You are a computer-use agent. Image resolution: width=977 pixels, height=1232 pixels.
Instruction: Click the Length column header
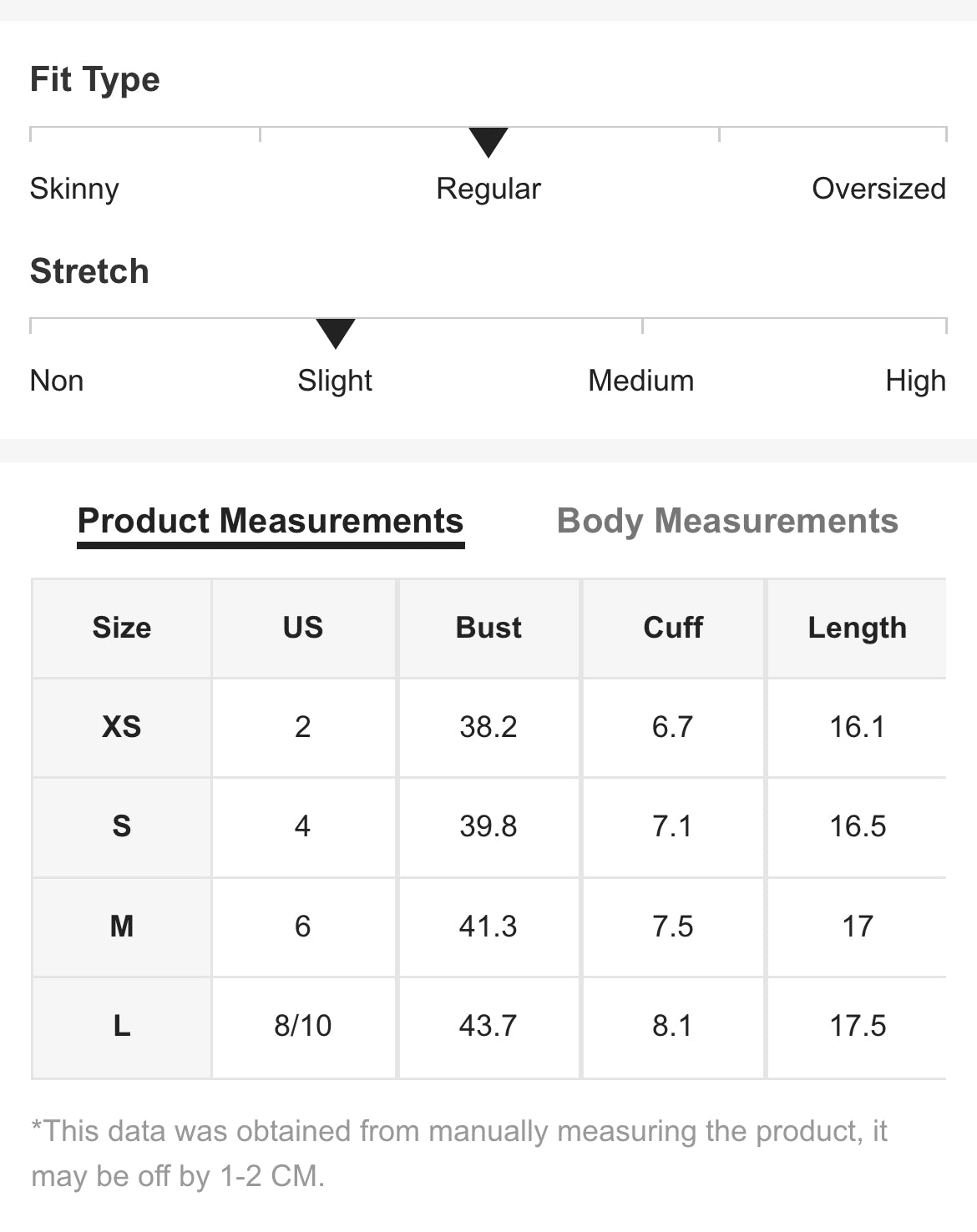[x=857, y=628]
